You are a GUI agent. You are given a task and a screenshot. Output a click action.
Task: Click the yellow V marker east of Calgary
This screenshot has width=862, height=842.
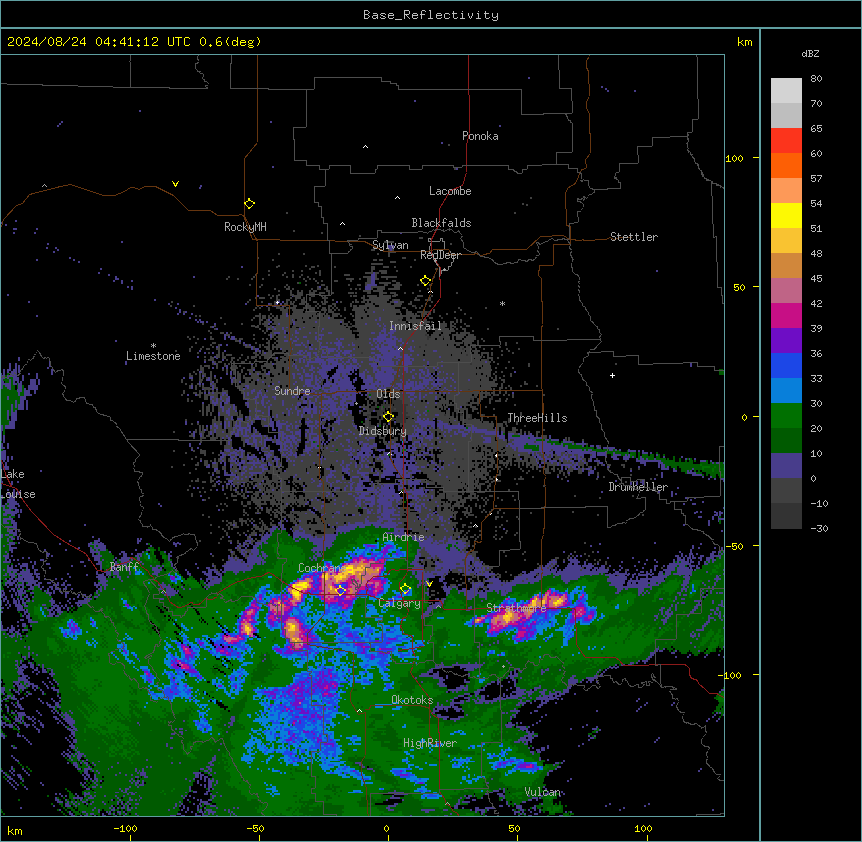(x=429, y=584)
